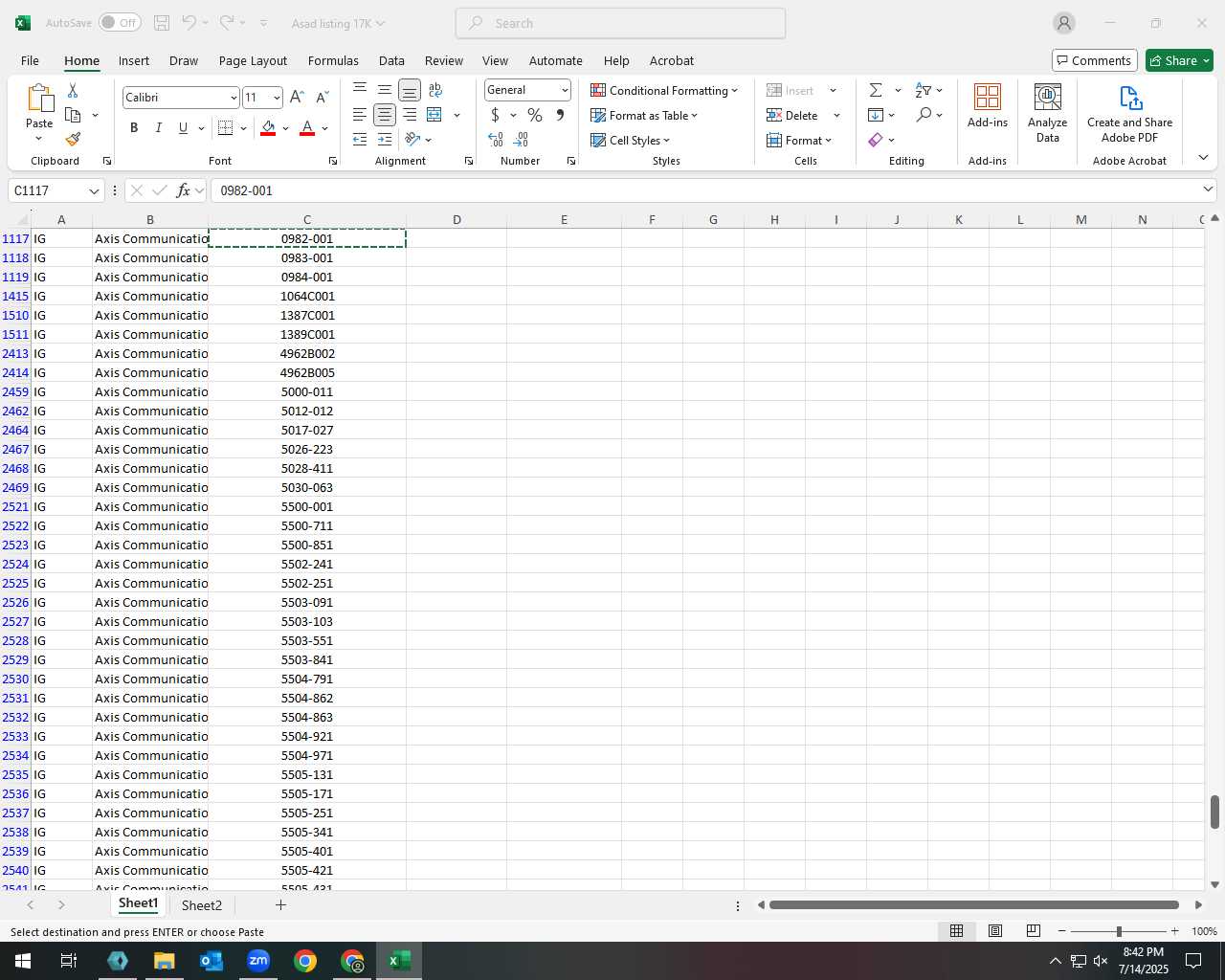Open the font size dropdown
Screen dimensions: 1225x980
(x=277, y=98)
